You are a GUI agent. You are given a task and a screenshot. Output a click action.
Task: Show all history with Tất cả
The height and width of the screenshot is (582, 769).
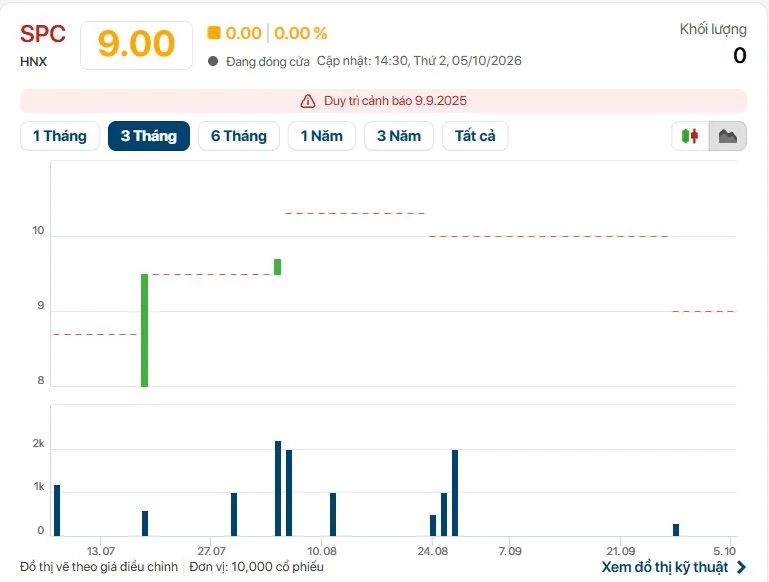coord(475,136)
